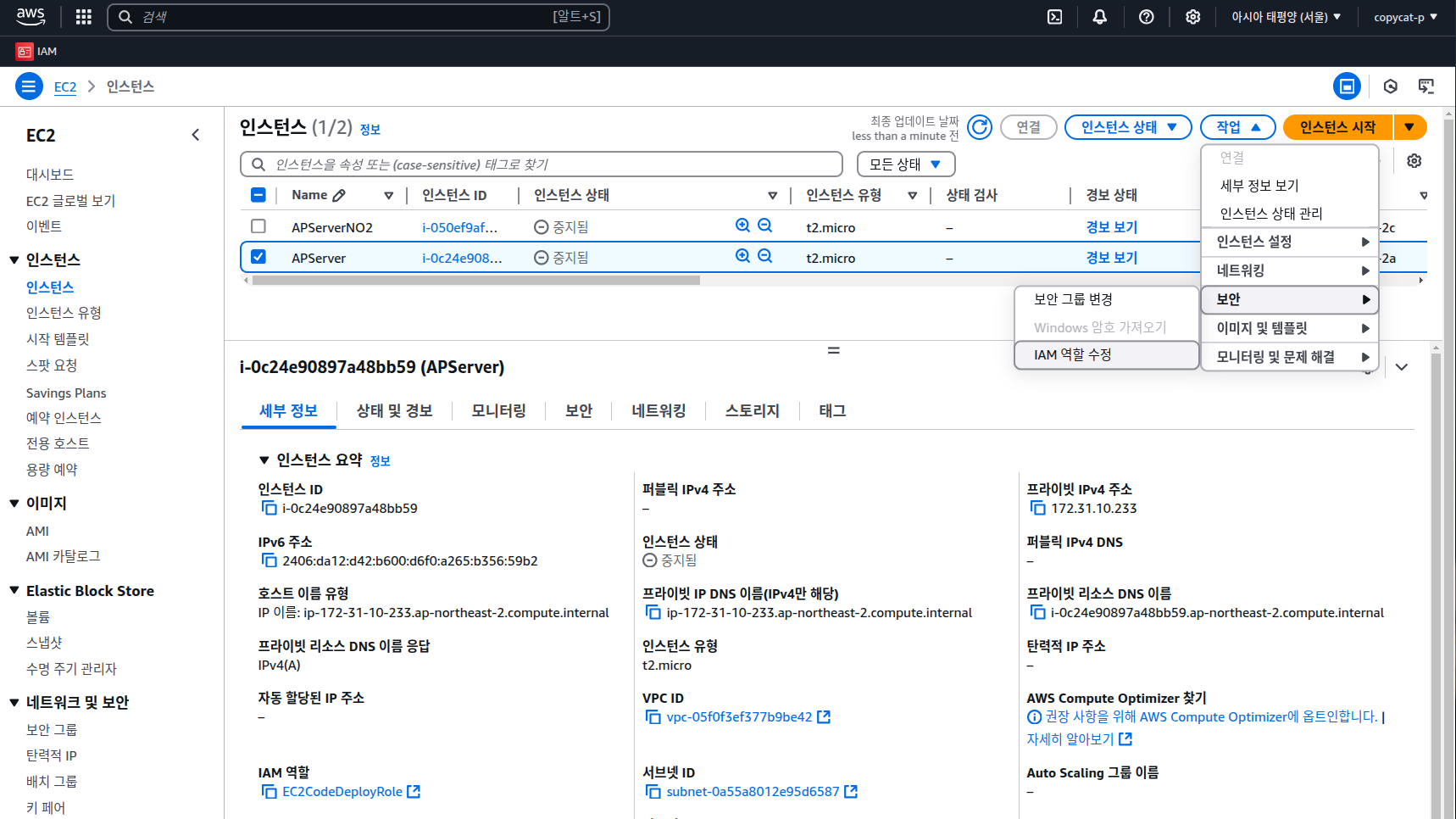Open the AMI catalog sidebar link
This screenshot has width=1456, height=819.
click(64, 556)
